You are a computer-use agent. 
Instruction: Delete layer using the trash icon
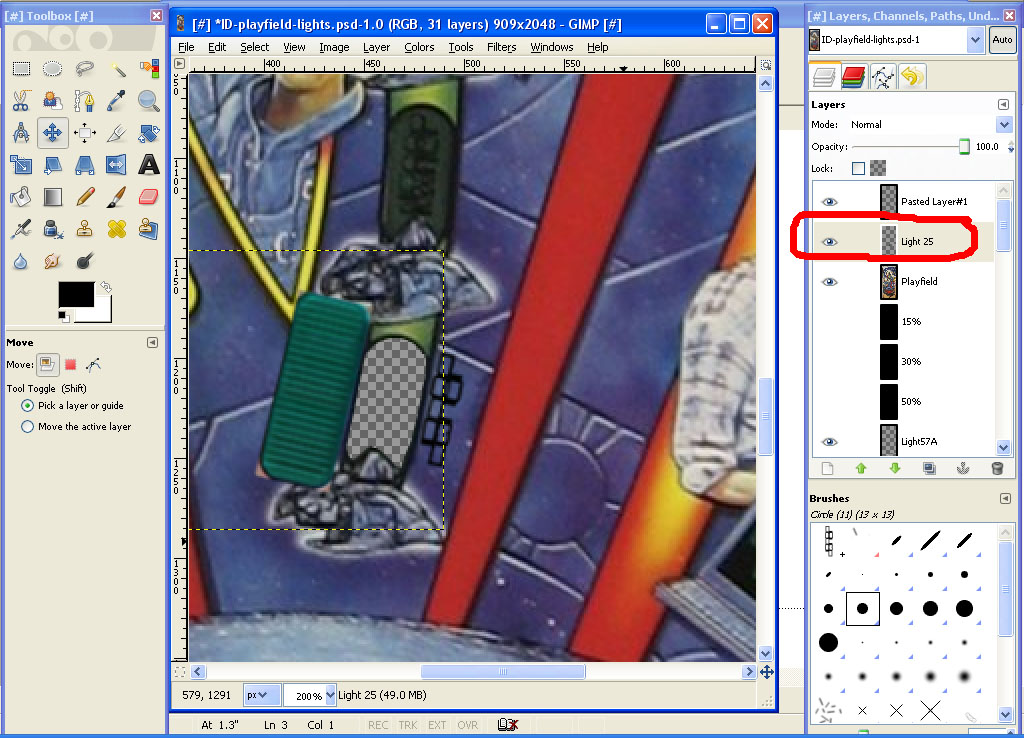click(996, 468)
